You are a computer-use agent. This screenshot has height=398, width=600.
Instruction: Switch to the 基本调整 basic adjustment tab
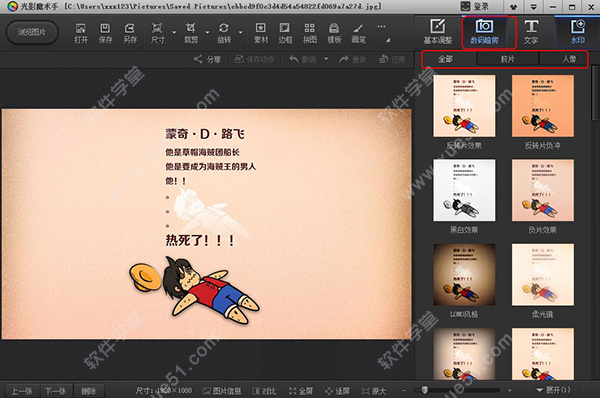438,32
